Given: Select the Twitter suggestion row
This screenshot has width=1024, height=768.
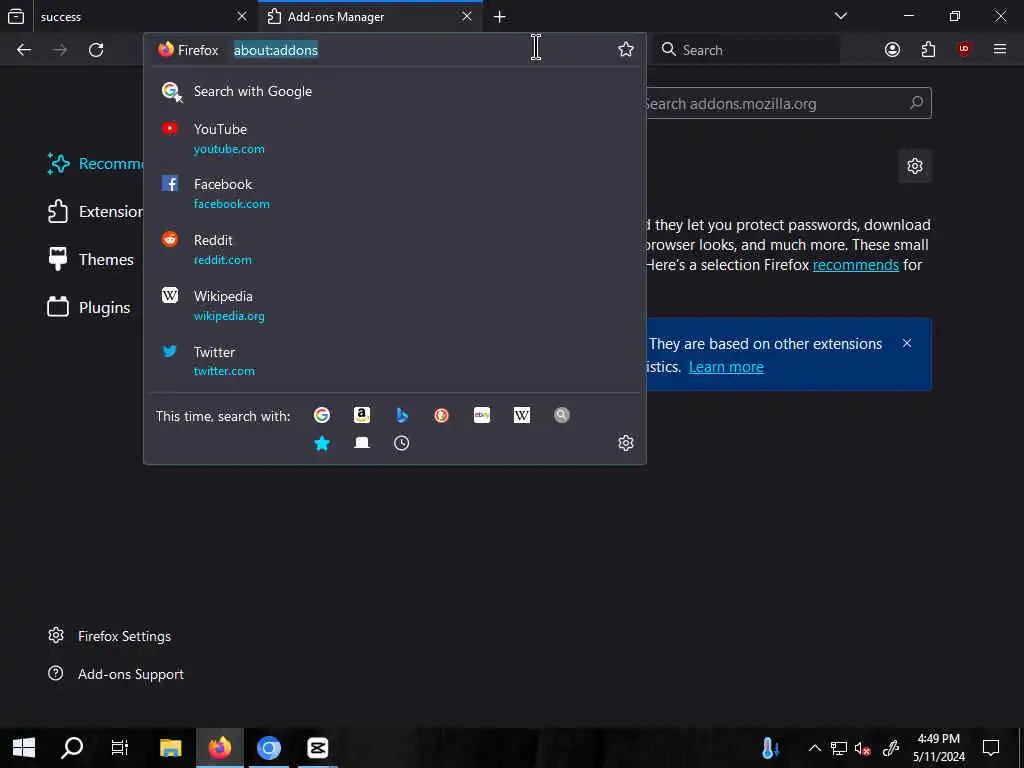Looking at the screenshot, I should pyautogui.click(x=394, y=361).
